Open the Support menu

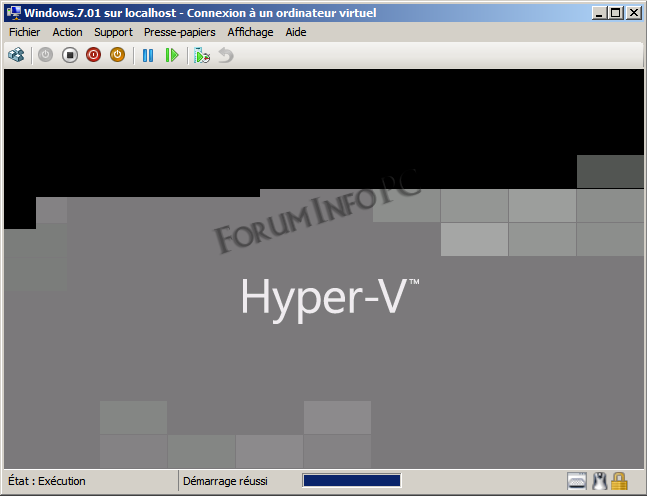coord(113,32)
